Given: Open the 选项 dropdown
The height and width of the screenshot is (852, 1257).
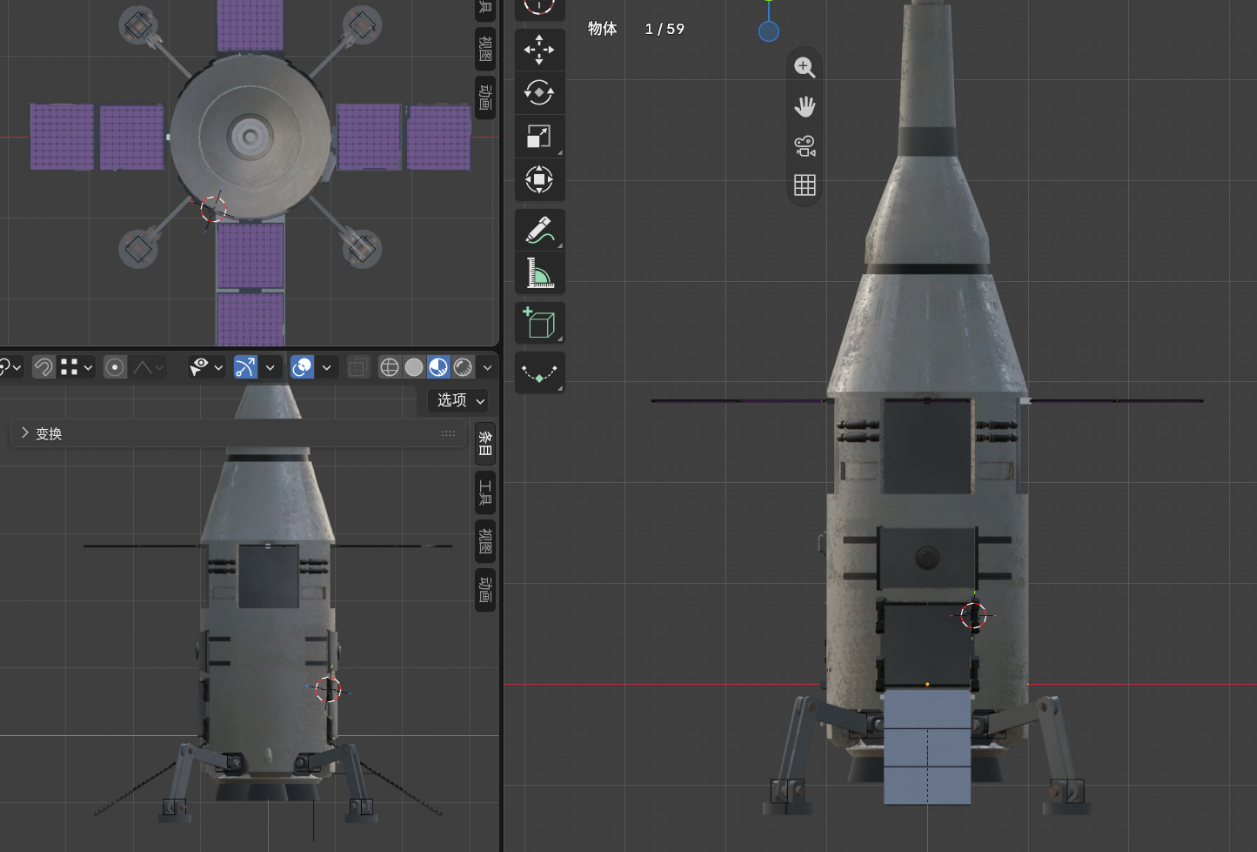Looking at the screenshot, I should click(460, 400).
